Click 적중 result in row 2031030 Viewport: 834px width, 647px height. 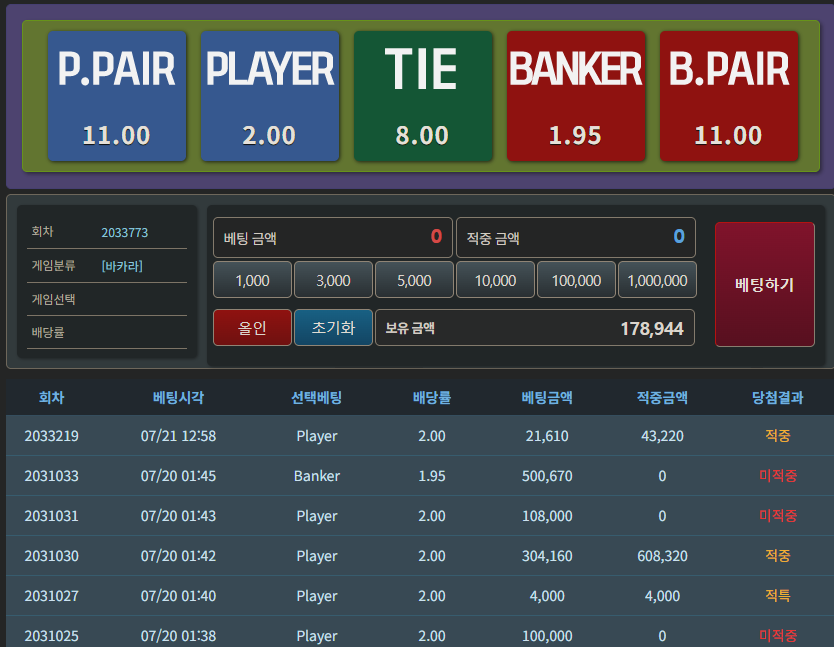(778, 556)
